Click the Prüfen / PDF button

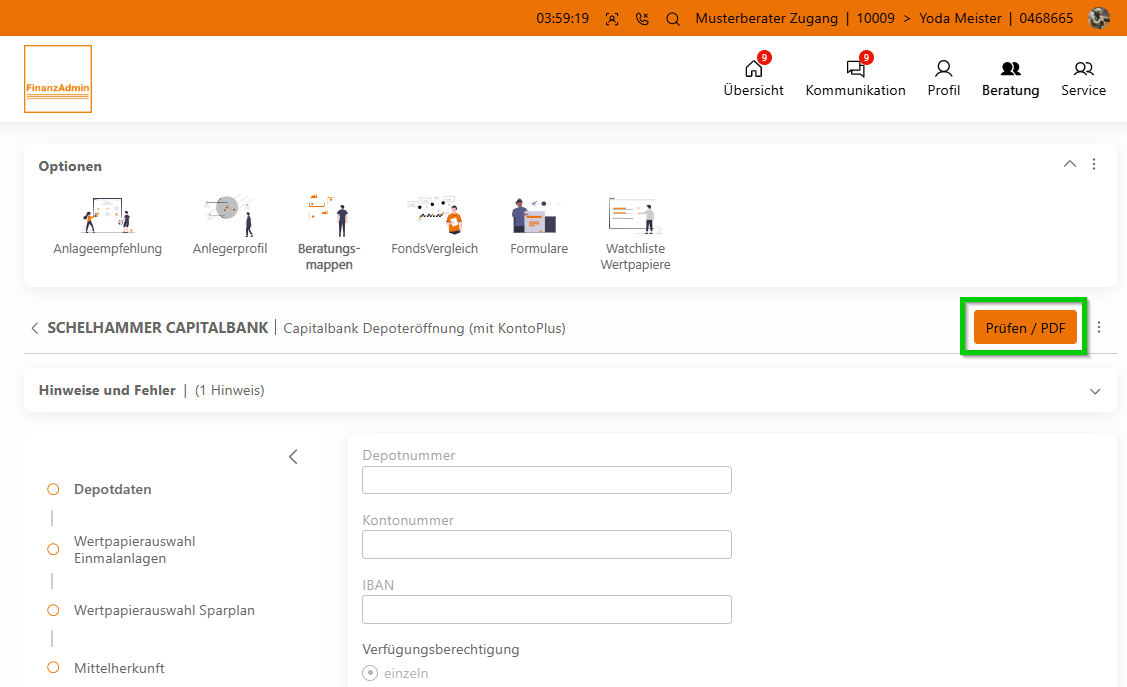pyautogui.click(x=1025, y=327)
